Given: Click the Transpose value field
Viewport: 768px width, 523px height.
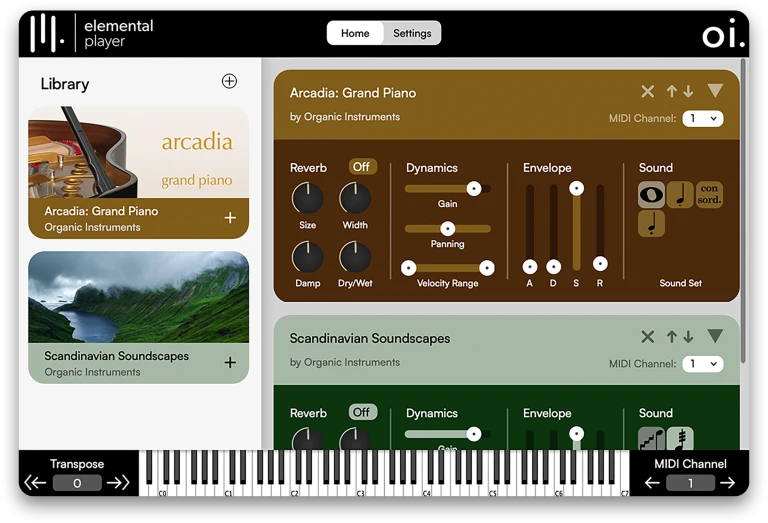Looking at the screenshot, I should click(77, 483).
